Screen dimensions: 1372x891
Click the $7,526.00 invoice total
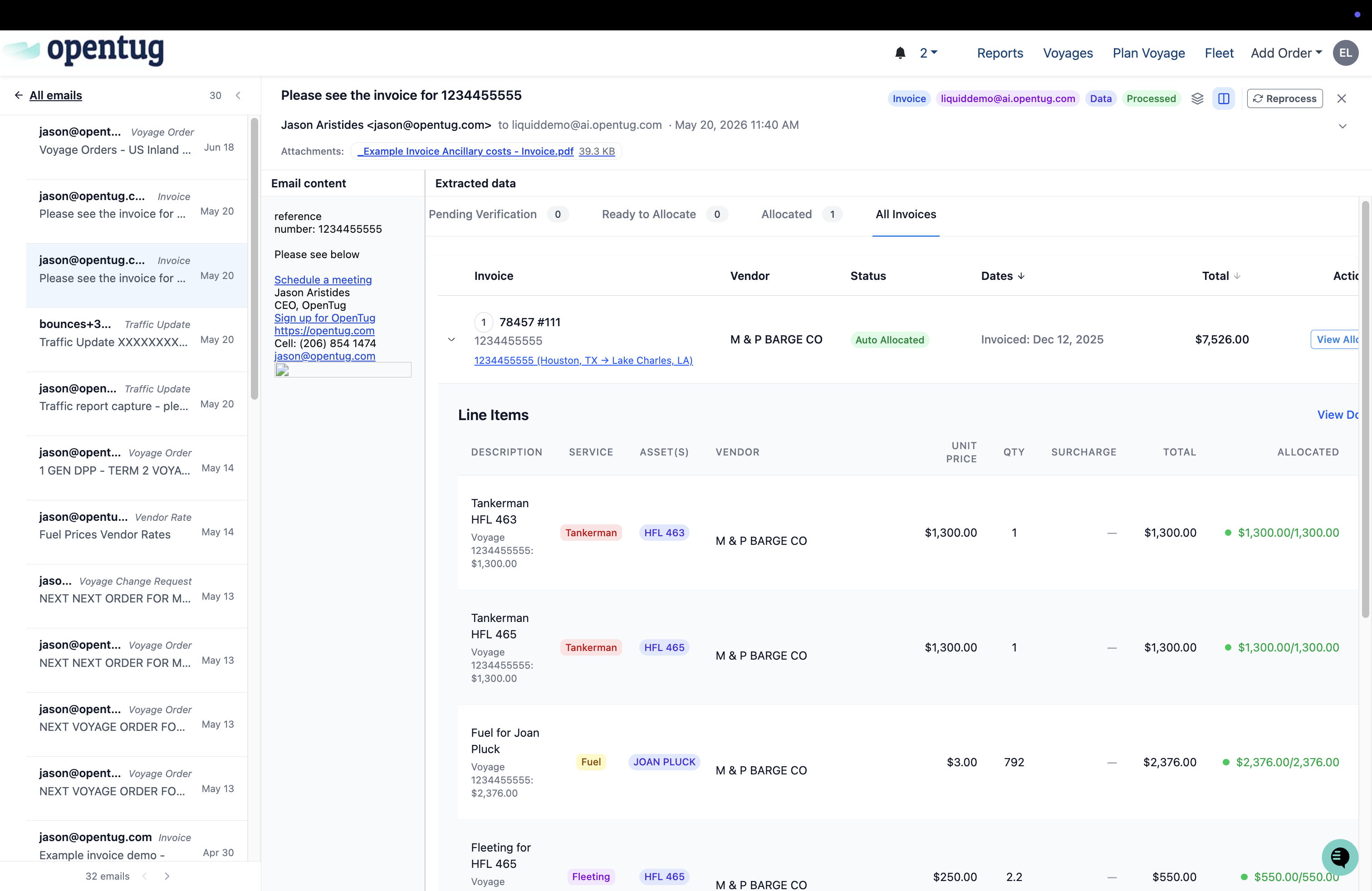pos(1221,339)
